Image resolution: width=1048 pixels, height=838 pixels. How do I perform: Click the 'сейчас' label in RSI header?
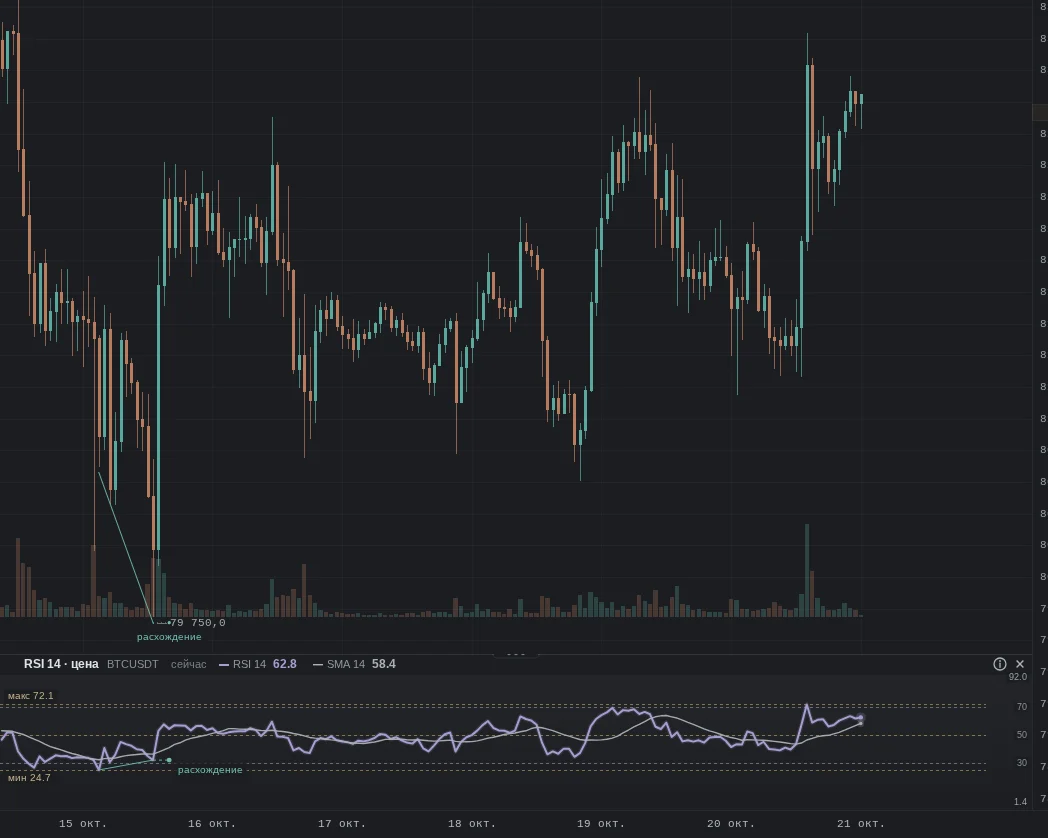coord(188,664)
